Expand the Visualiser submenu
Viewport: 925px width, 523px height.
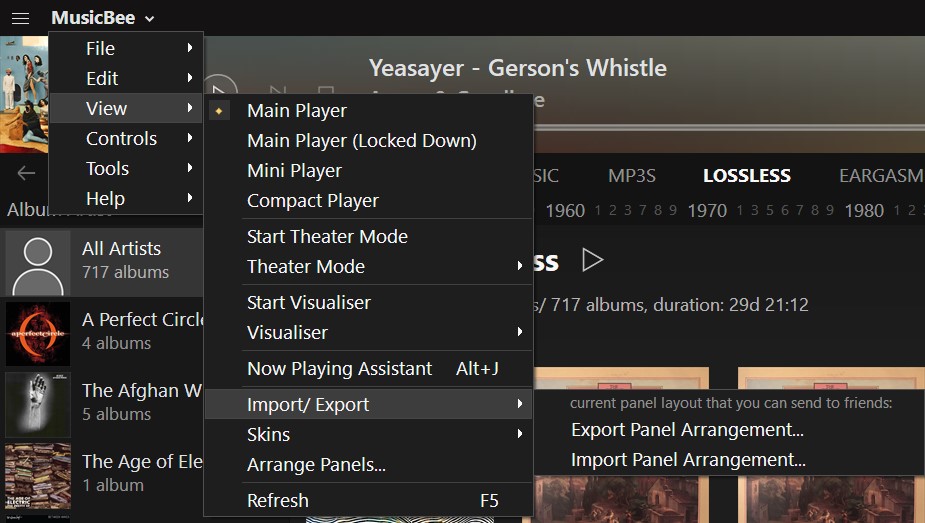369,333
